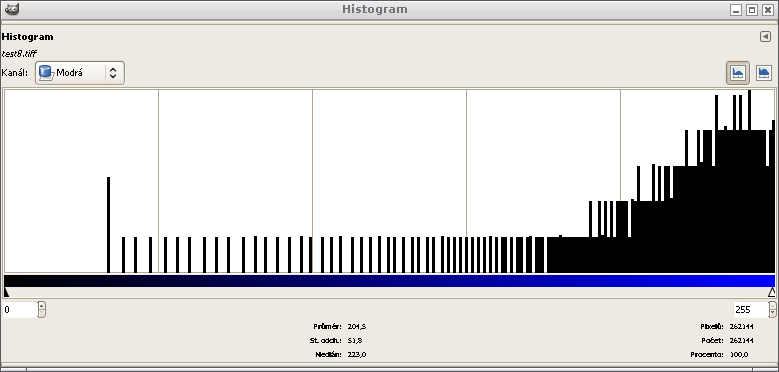Image resolution: width=779 pixels, height=372 pixels.
Task: Decrease the lower range value with down arrow
Action: pos(42,314)
